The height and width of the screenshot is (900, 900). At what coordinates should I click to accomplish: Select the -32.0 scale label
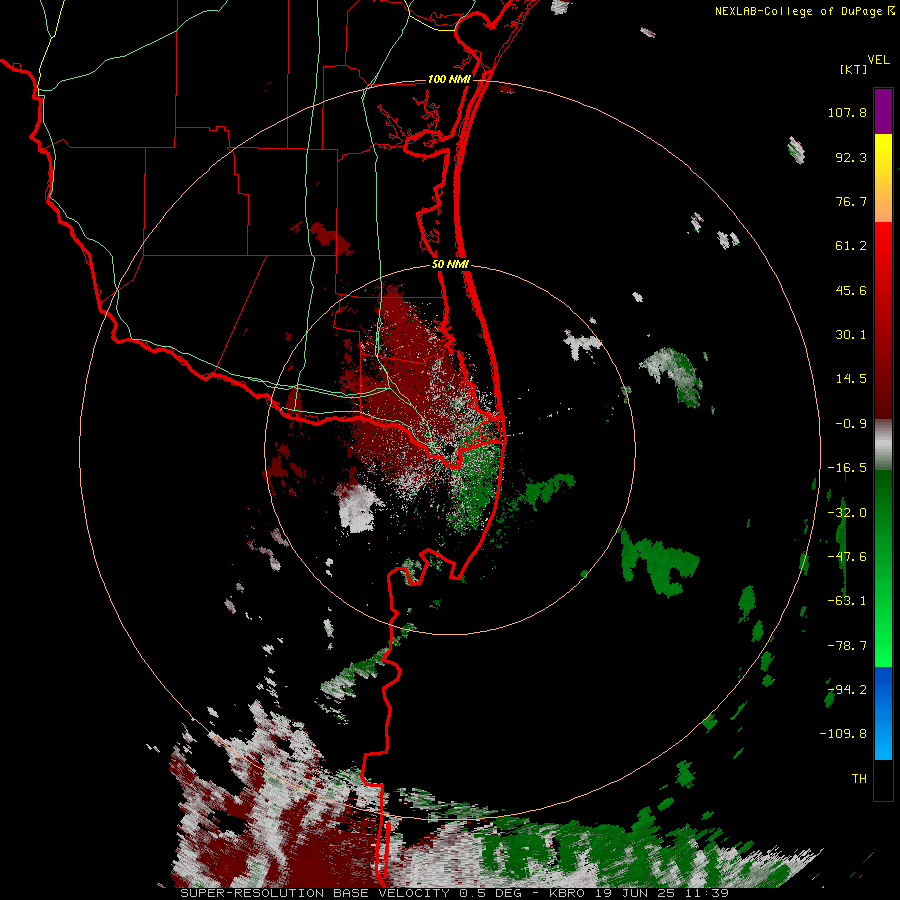point(847,513)
